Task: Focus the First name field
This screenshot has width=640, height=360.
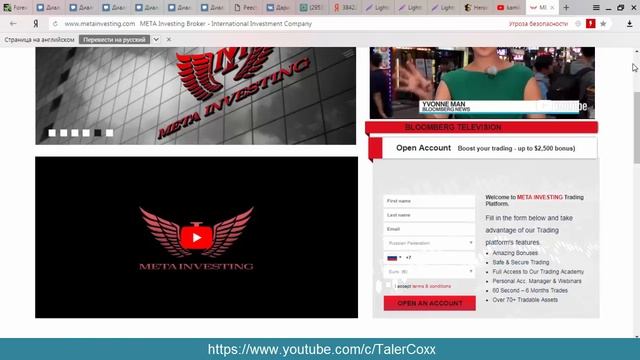Action: coord(429,201)
